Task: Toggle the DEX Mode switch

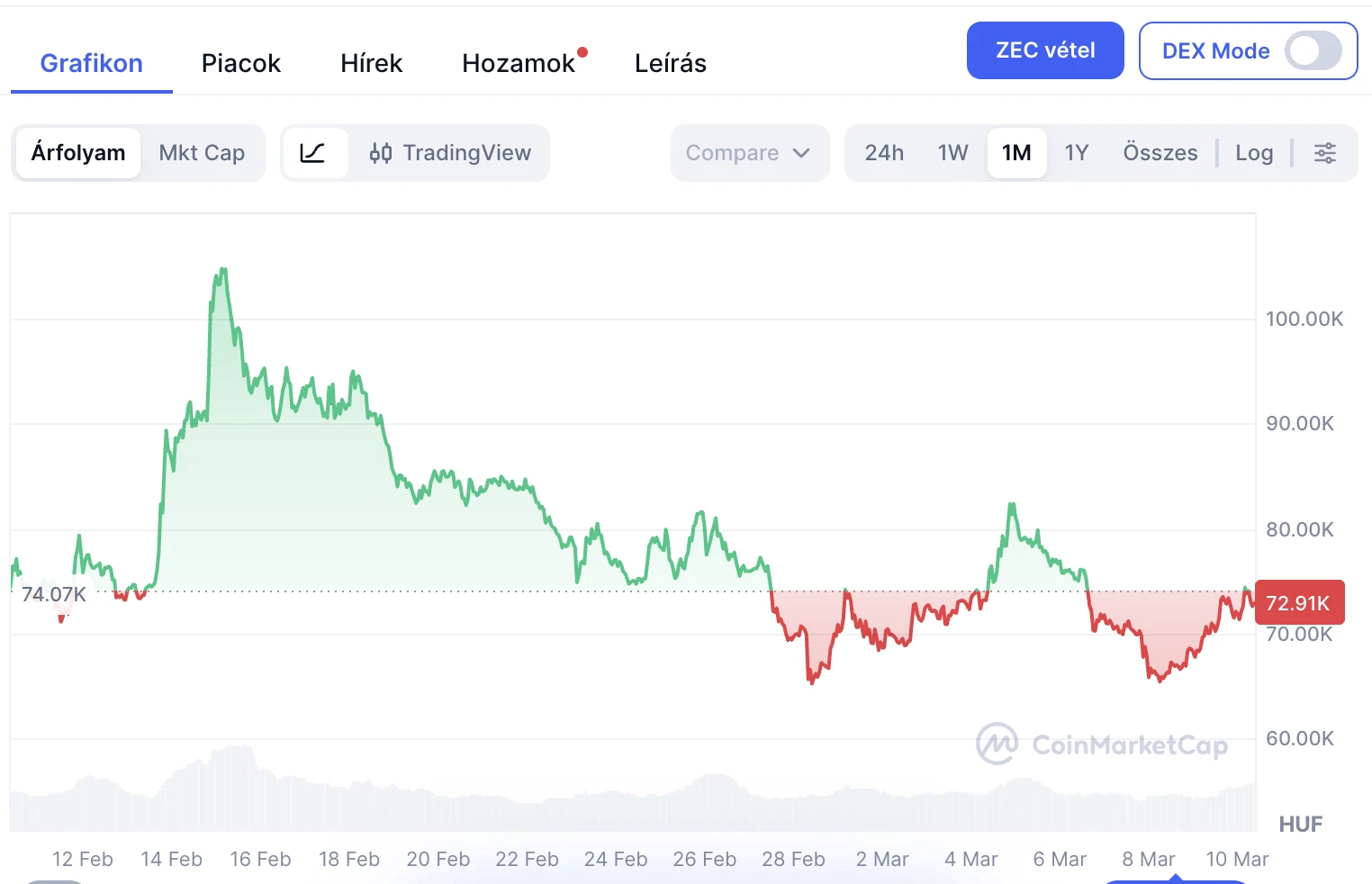Action: [1313, 51]
